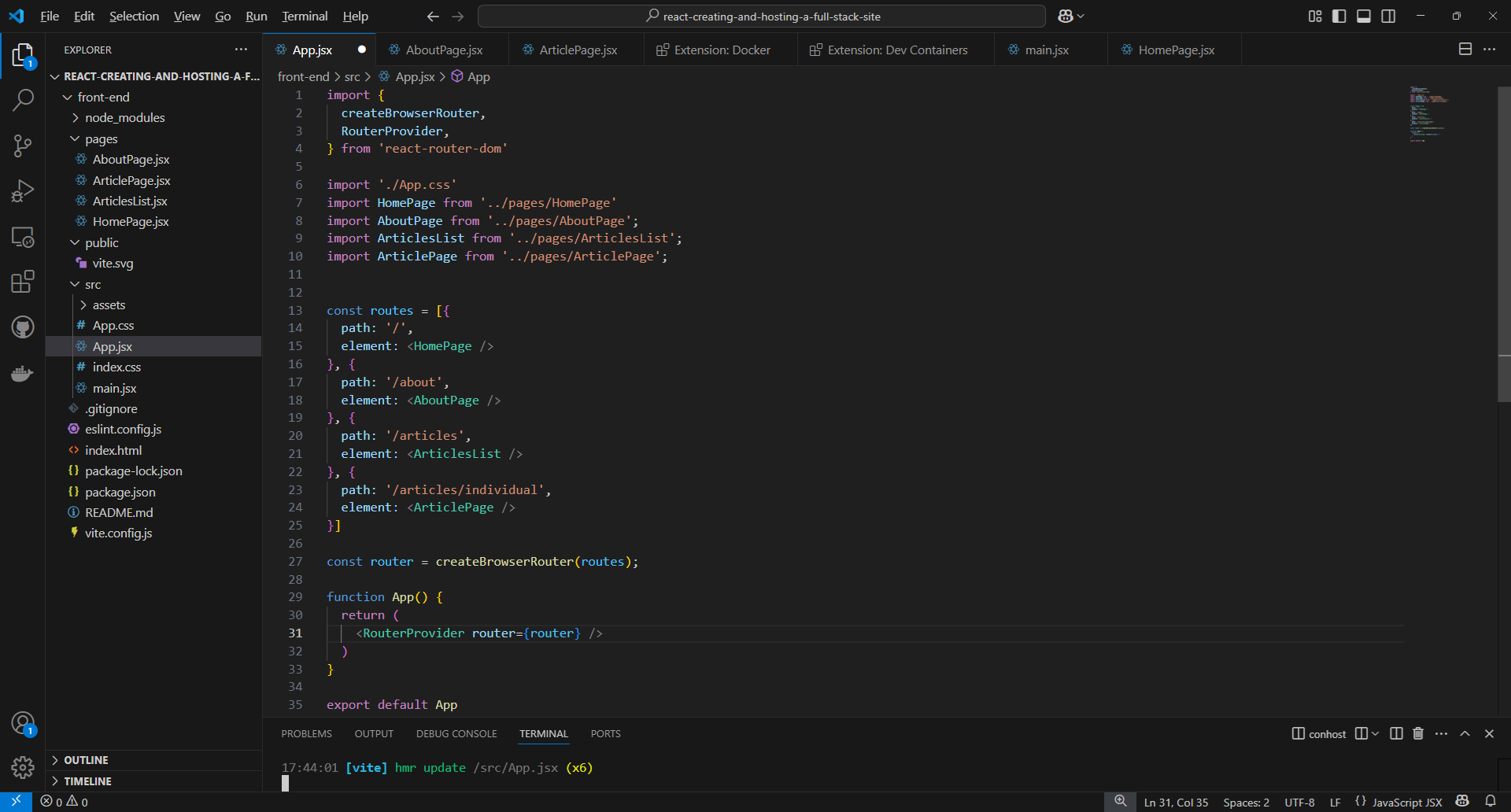The width and height of the screenshot is (1511, 812).
Task: Split the terminal panel icon
Action: tap(1396, 733)
